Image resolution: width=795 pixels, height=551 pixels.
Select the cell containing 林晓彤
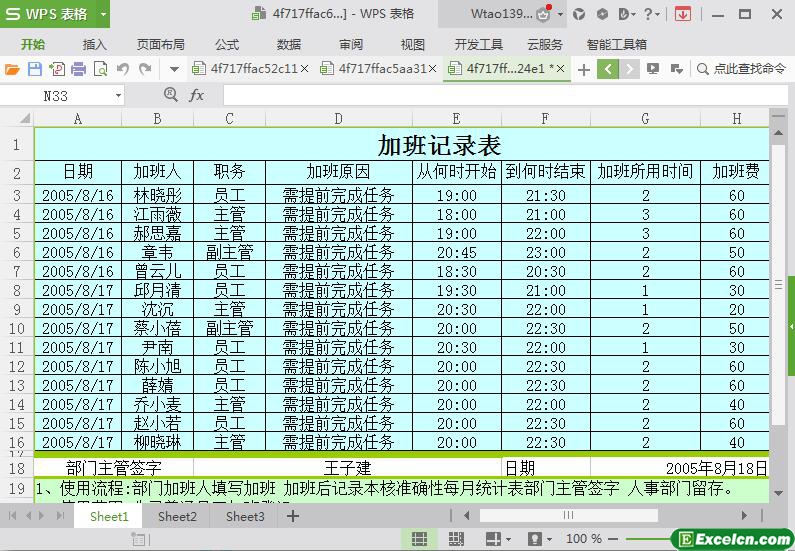click(158, 195)
